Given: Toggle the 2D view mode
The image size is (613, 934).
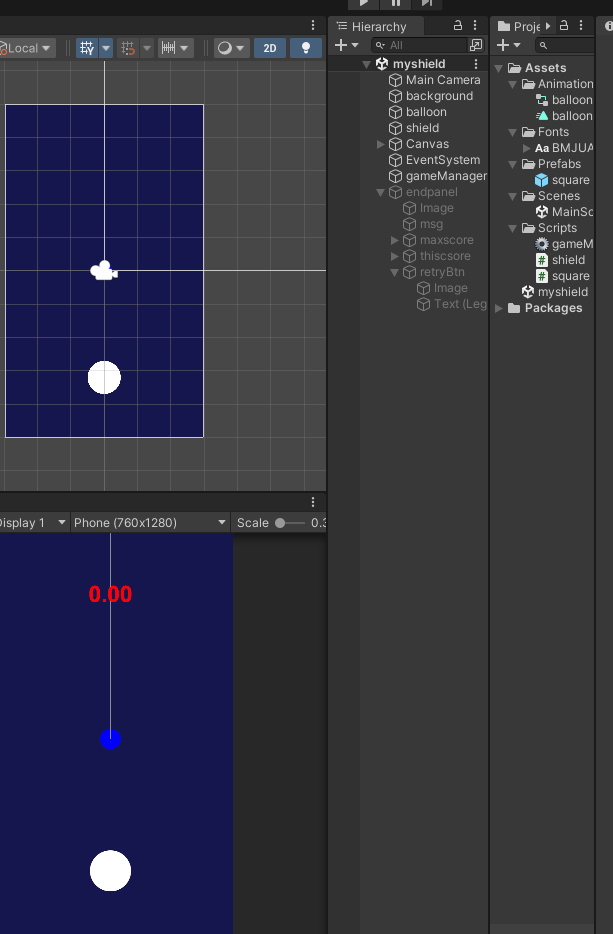Looking at the screenshot, I should [x=270, y=48].
